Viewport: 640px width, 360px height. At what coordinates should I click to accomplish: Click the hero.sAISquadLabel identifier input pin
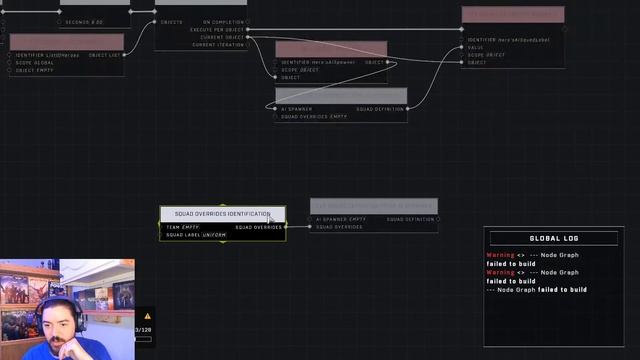pyautogui.click(x=462, y=40)
